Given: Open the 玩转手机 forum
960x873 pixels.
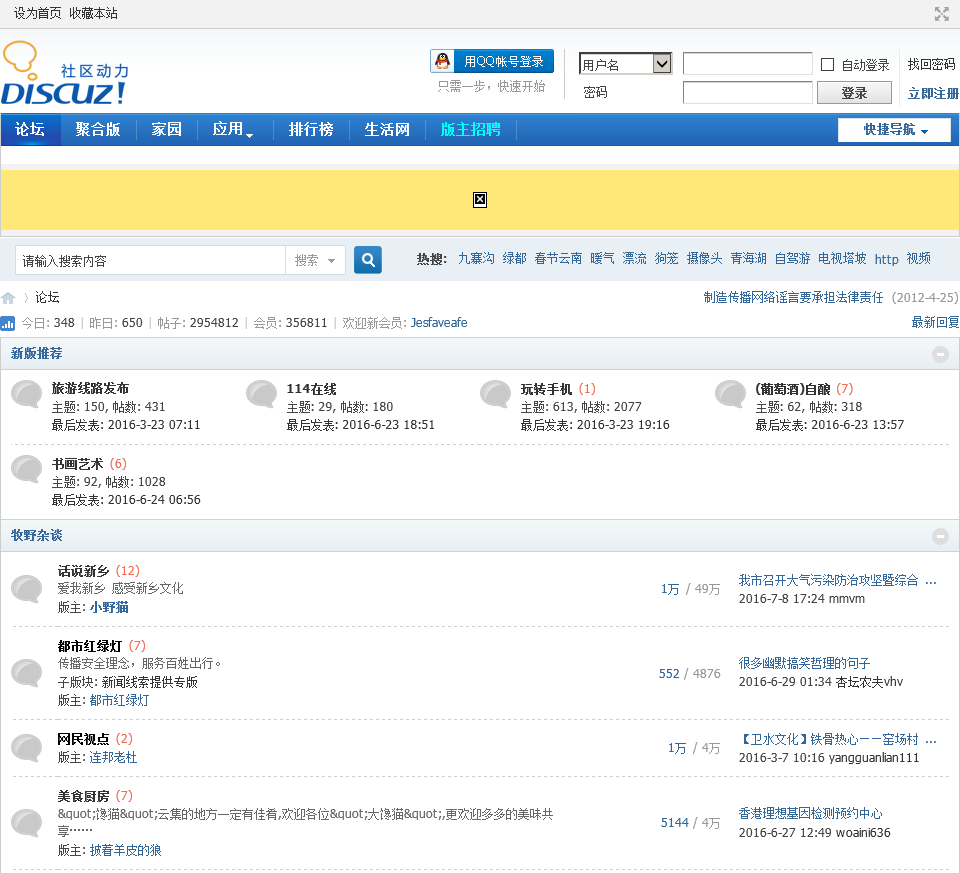Looking at the screenshot, I should tap(546, 389).
